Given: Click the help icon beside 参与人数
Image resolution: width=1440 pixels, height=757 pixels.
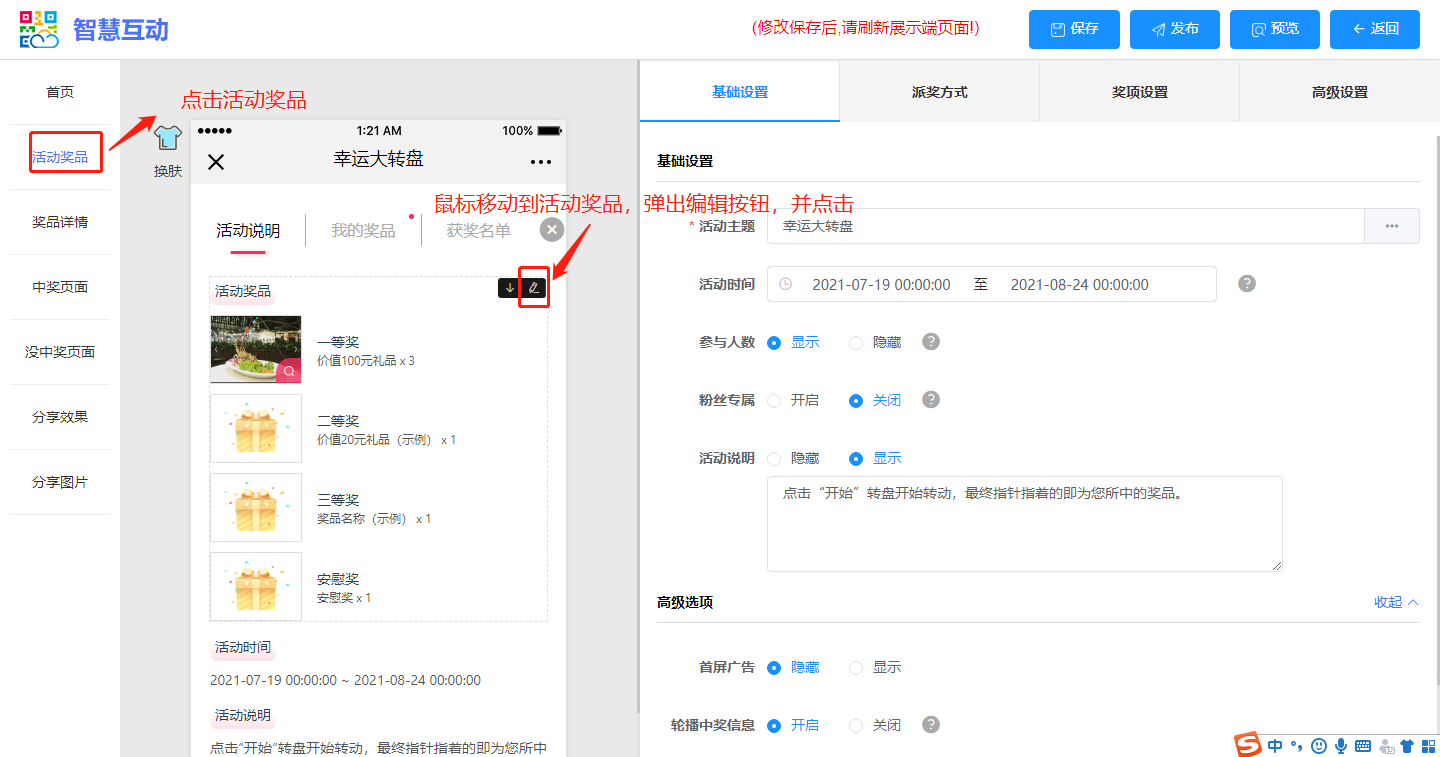Looking at the screenshot, I should [x=931, y=342].
